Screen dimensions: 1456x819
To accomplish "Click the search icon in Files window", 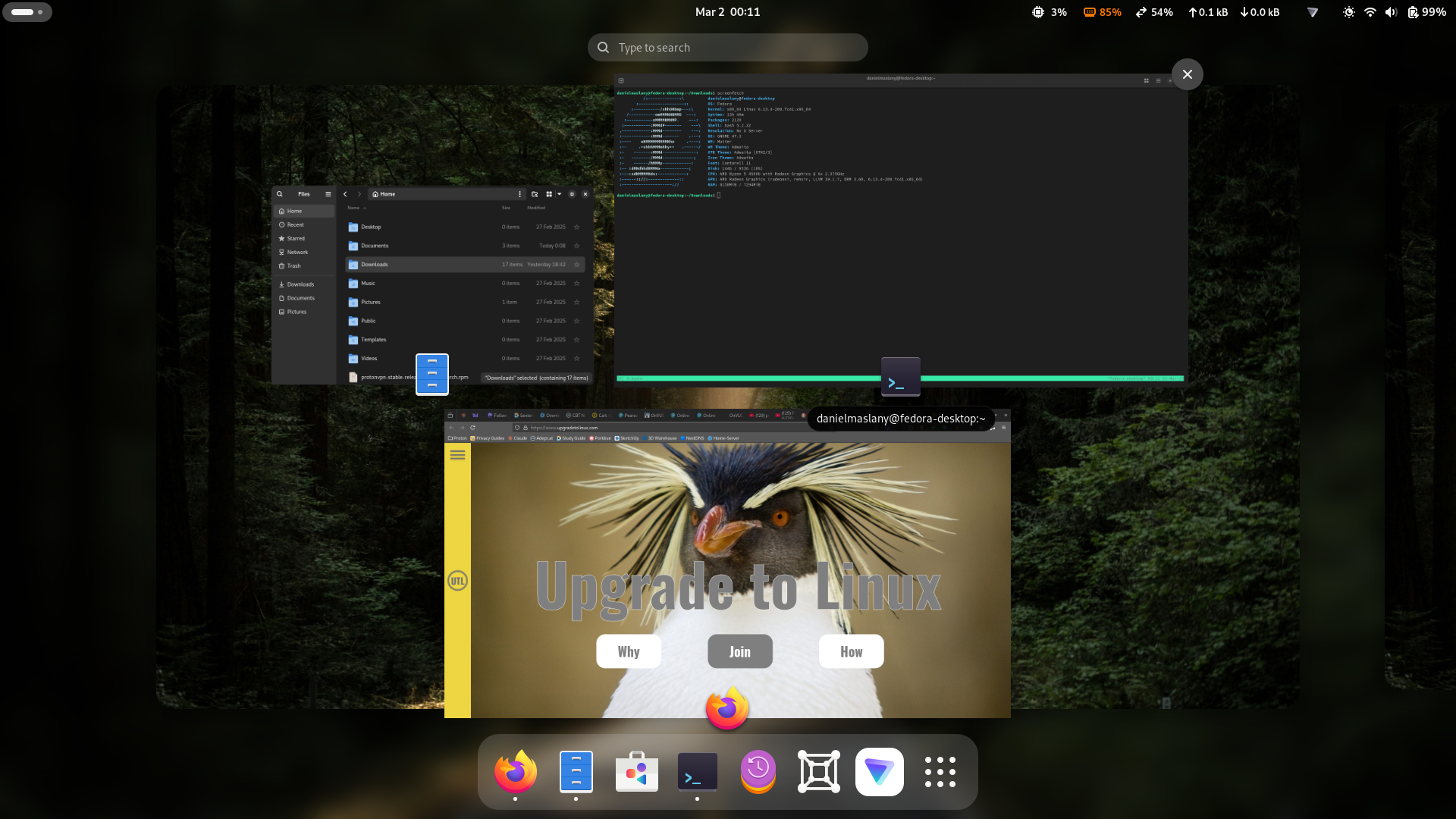I will [x=280, y=194].
